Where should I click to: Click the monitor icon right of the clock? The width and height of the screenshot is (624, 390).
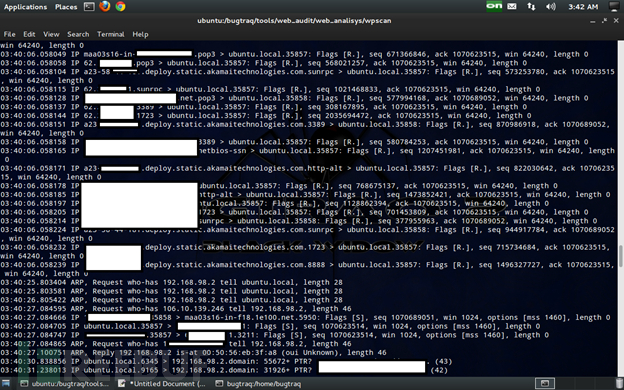614,6
